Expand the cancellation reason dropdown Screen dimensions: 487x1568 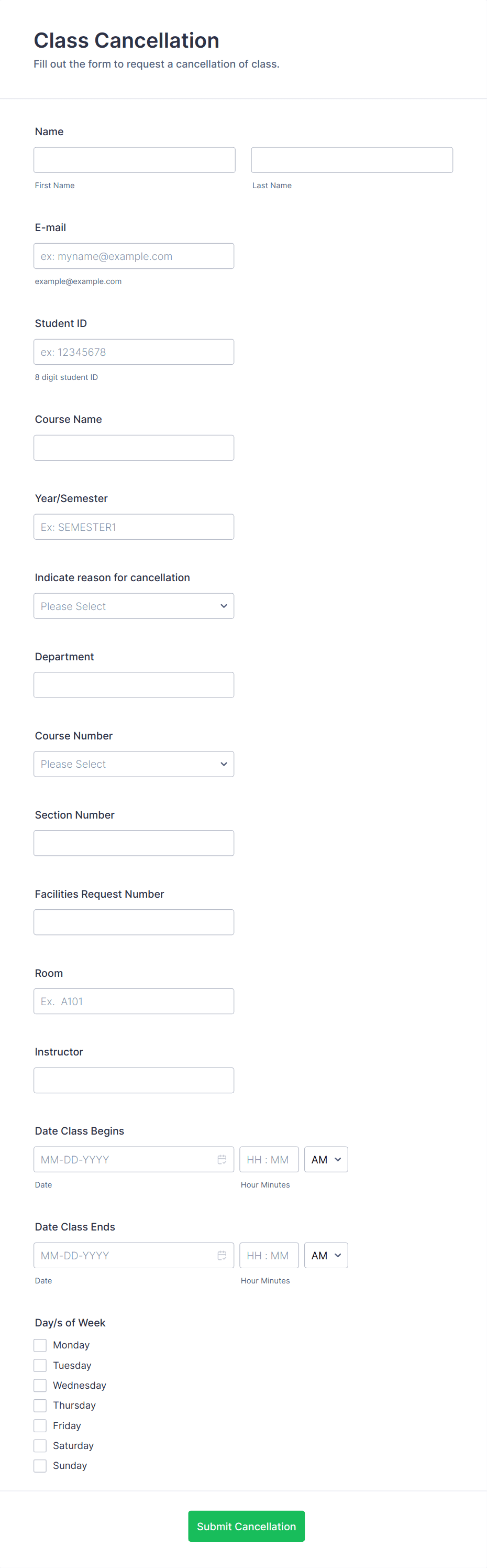[134, 606]
